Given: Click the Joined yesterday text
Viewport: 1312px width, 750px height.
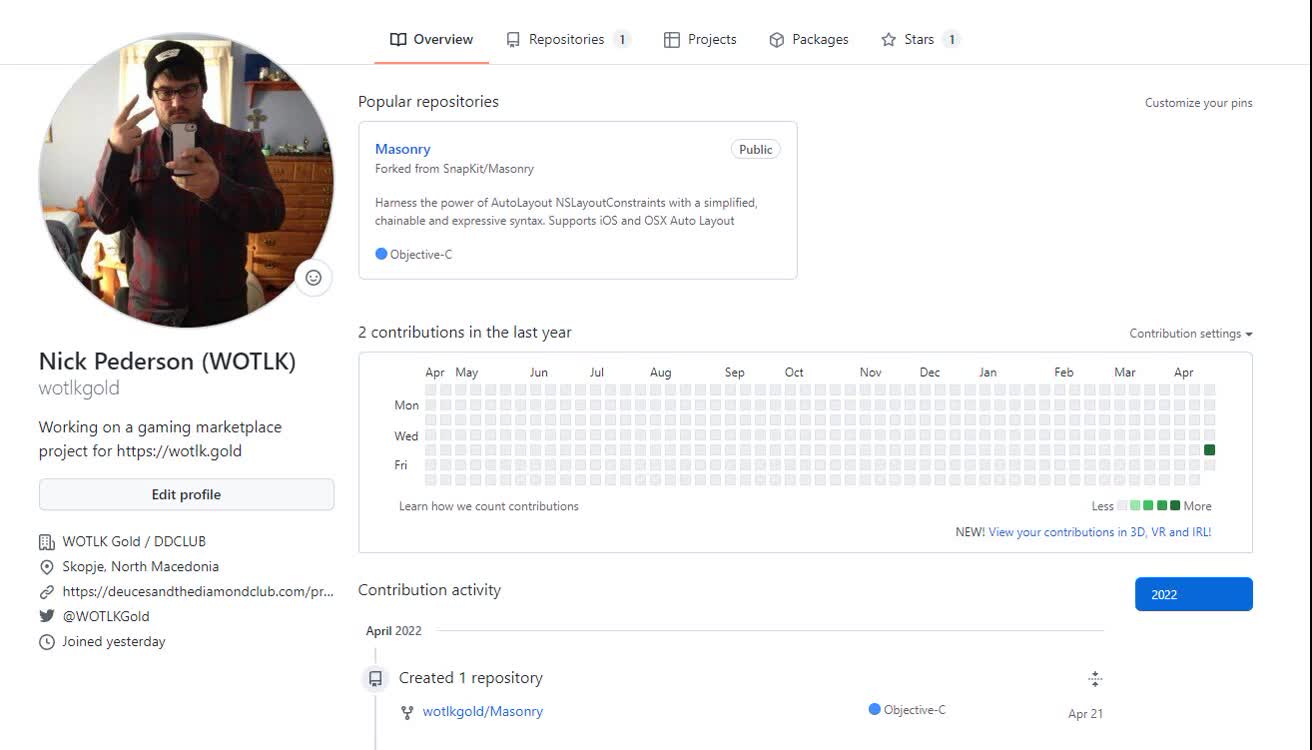Looking at the screenshot, I should click(114, 641).
